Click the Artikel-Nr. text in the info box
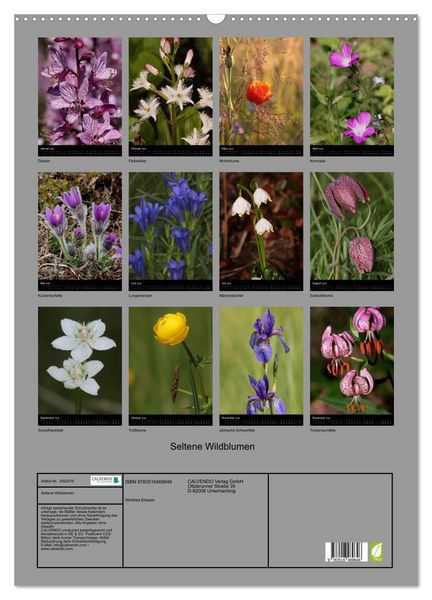This screenshot has width=432, height=600. point(58,481)
